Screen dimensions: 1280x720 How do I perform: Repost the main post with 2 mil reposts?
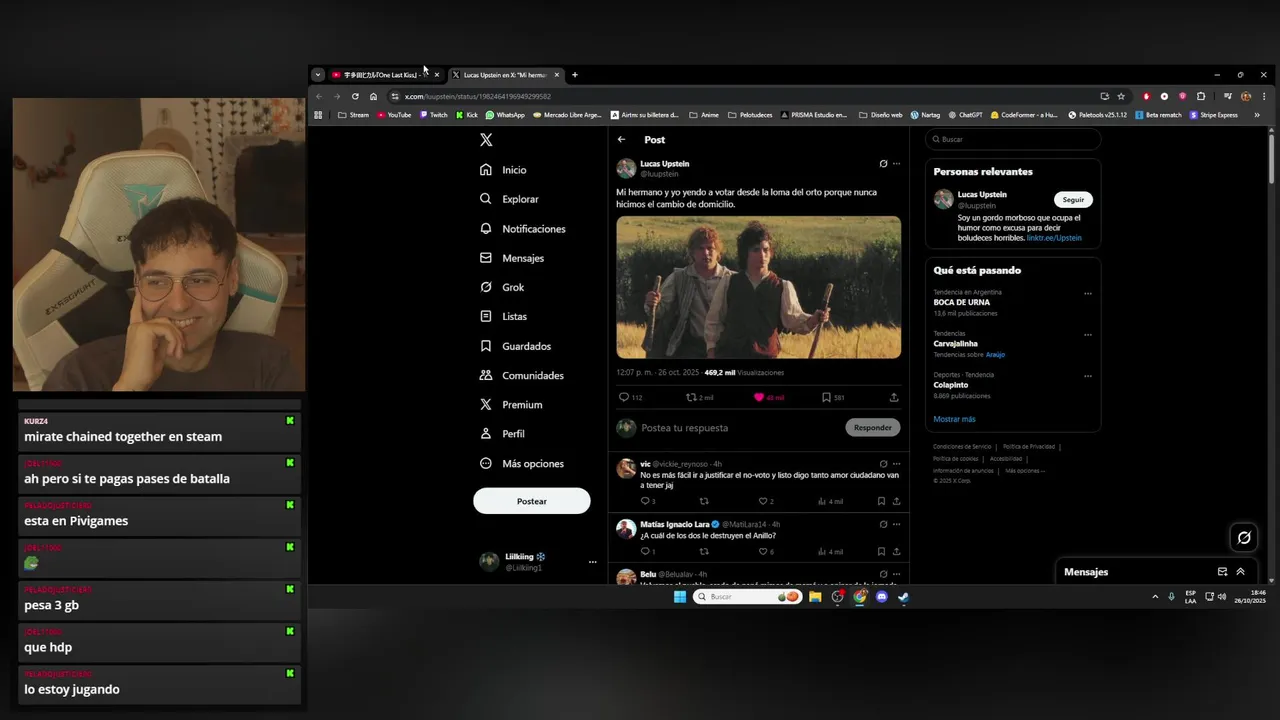pos(699,397)
